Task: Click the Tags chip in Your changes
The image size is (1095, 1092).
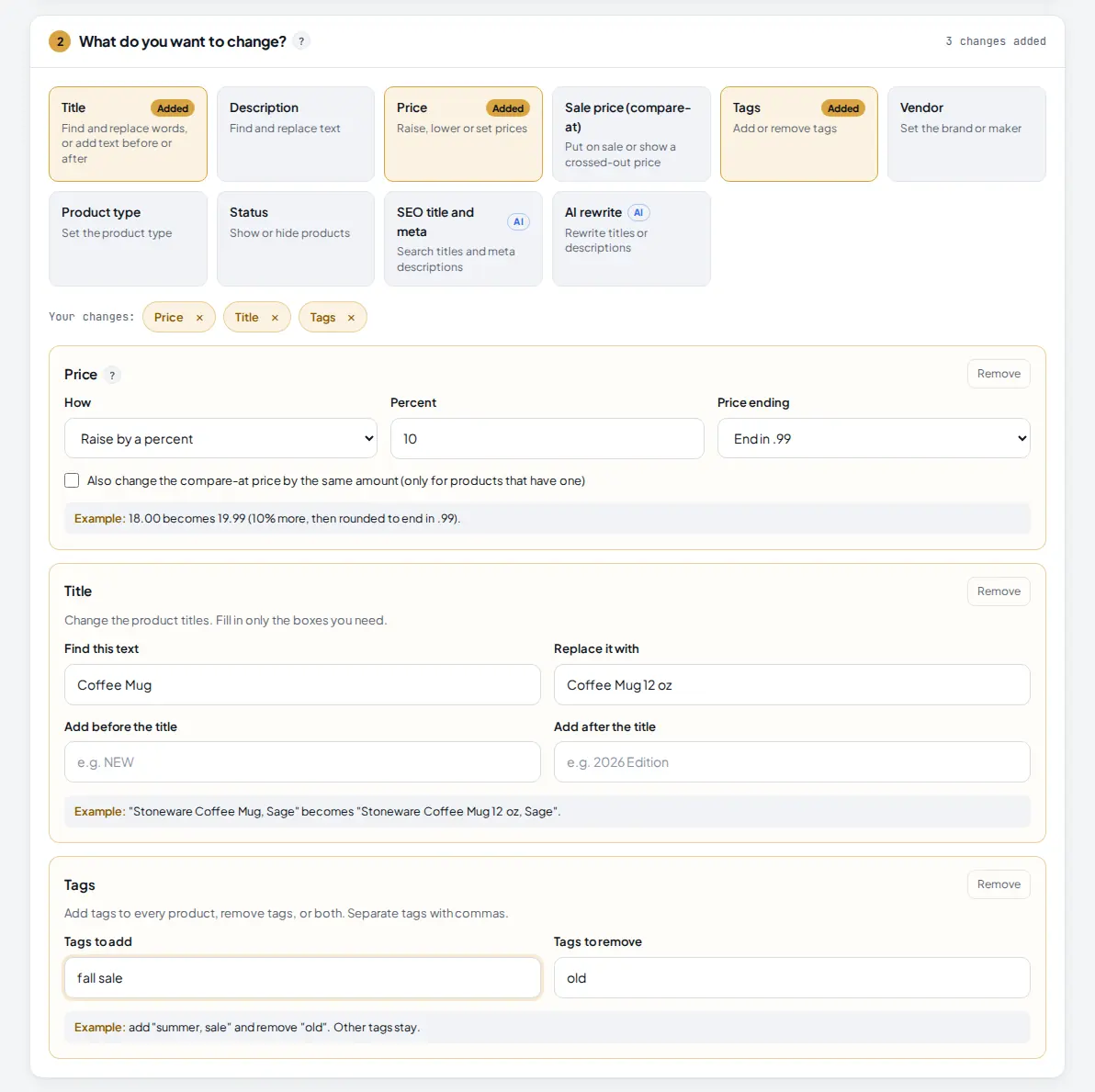Action: tap(333, 317)
